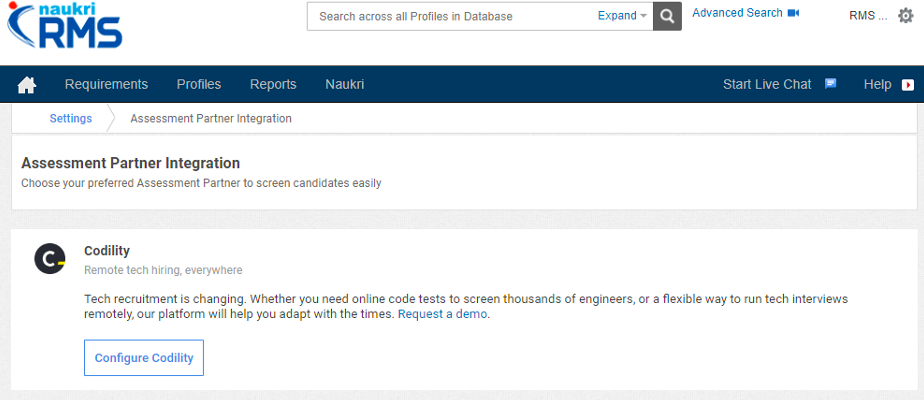Open the Reports menu
The height and width of the screenshot is (400, 924).
273,84
